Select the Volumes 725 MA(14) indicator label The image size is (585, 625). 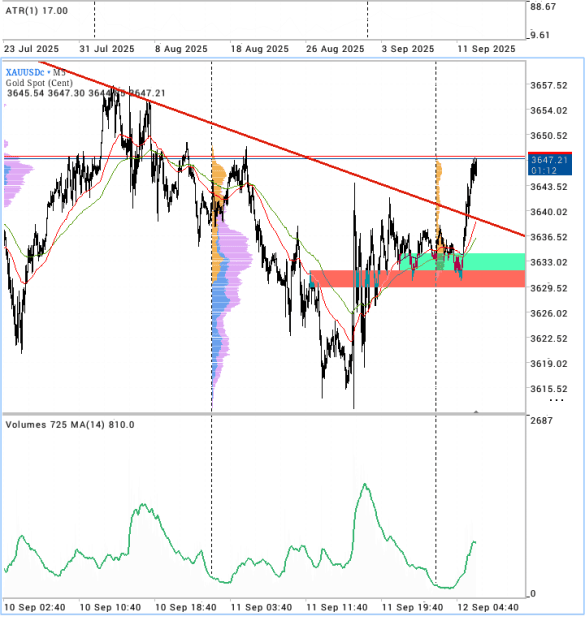click(x=70, y=425)
